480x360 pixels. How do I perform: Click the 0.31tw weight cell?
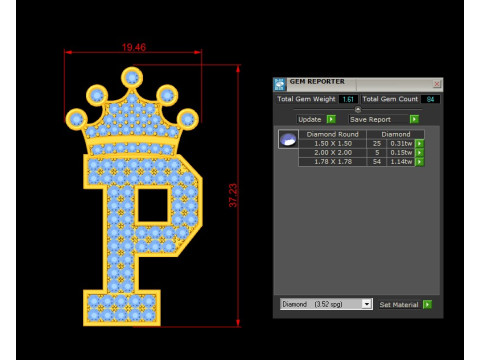[401, 144]
